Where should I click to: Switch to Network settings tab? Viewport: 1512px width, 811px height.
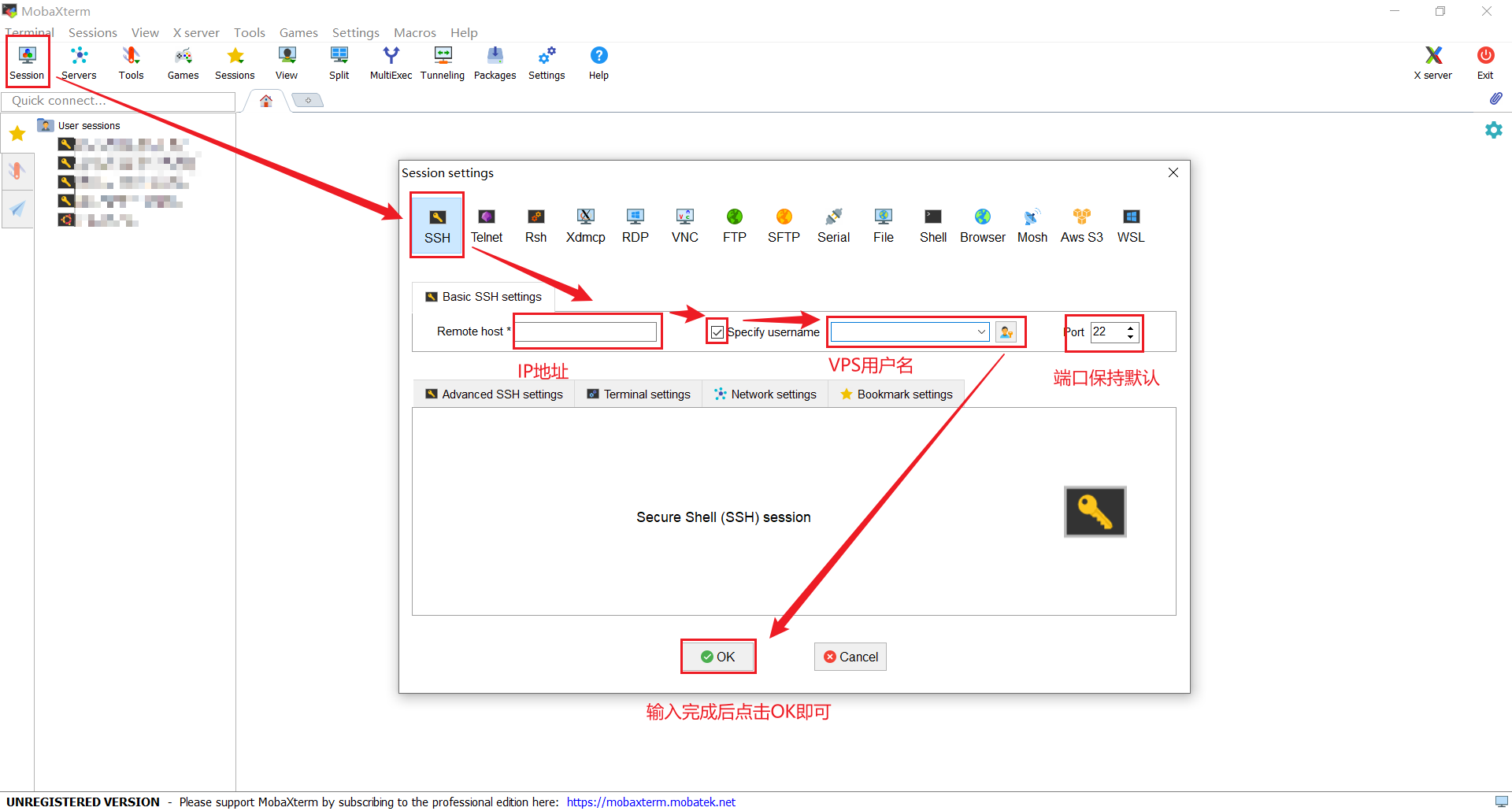[x=765, y=394]
